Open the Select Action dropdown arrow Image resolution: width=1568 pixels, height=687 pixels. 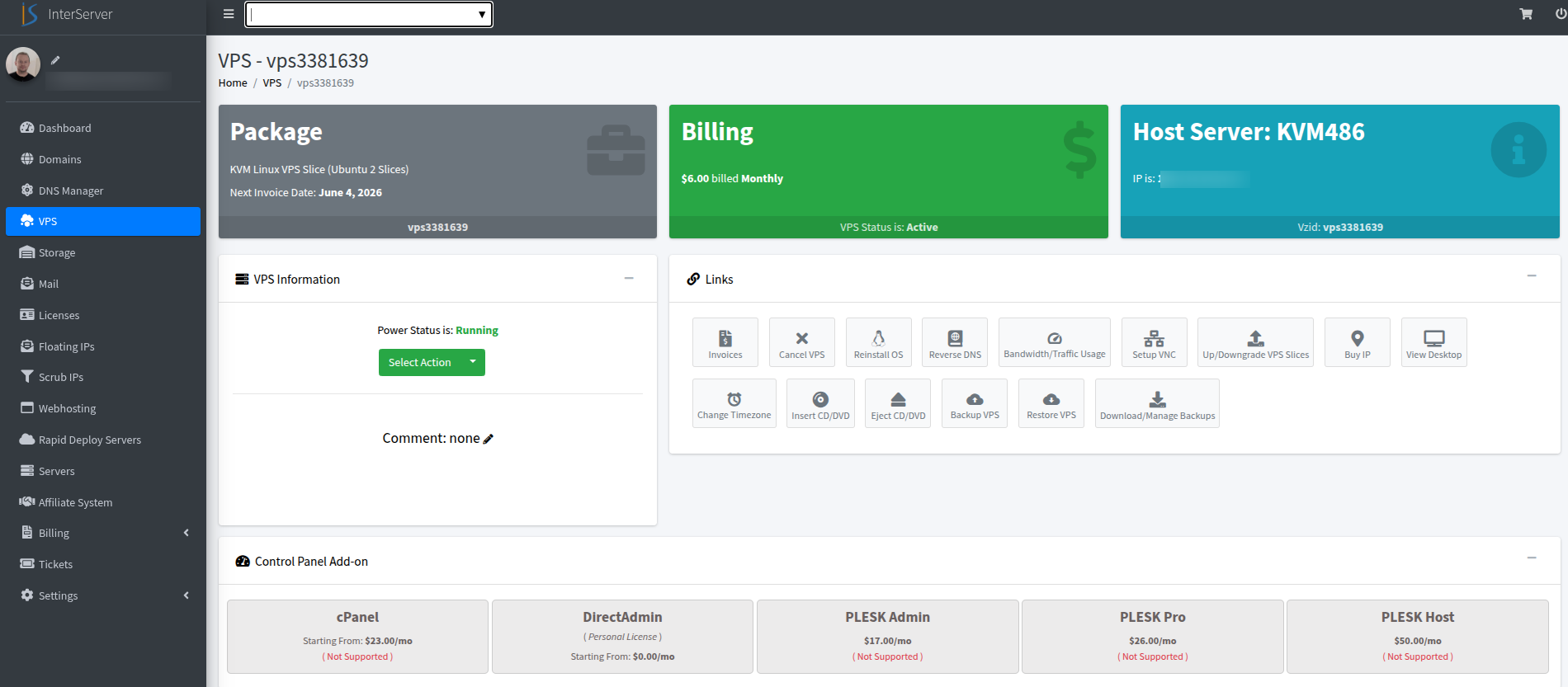pos(473,362)
